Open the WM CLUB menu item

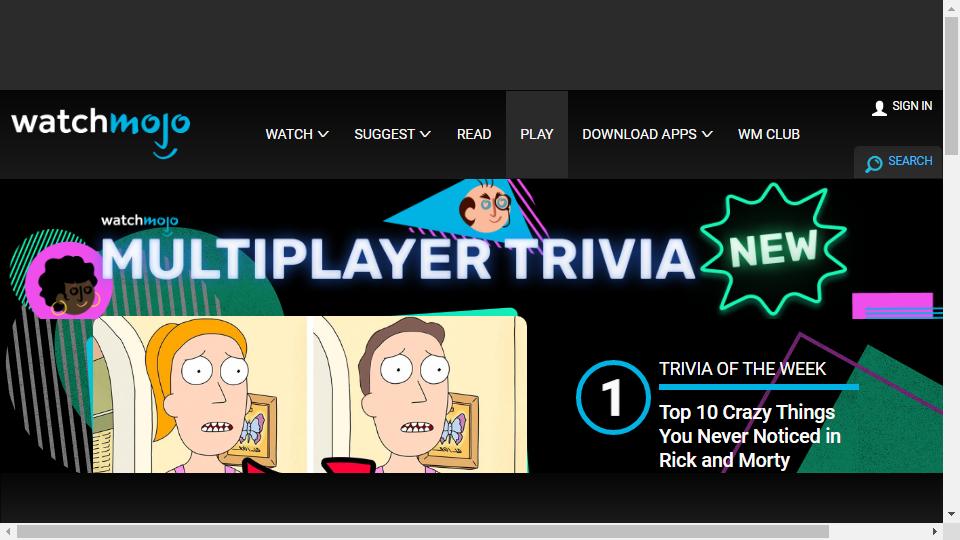pyautogui.click(x=769, y=134)
